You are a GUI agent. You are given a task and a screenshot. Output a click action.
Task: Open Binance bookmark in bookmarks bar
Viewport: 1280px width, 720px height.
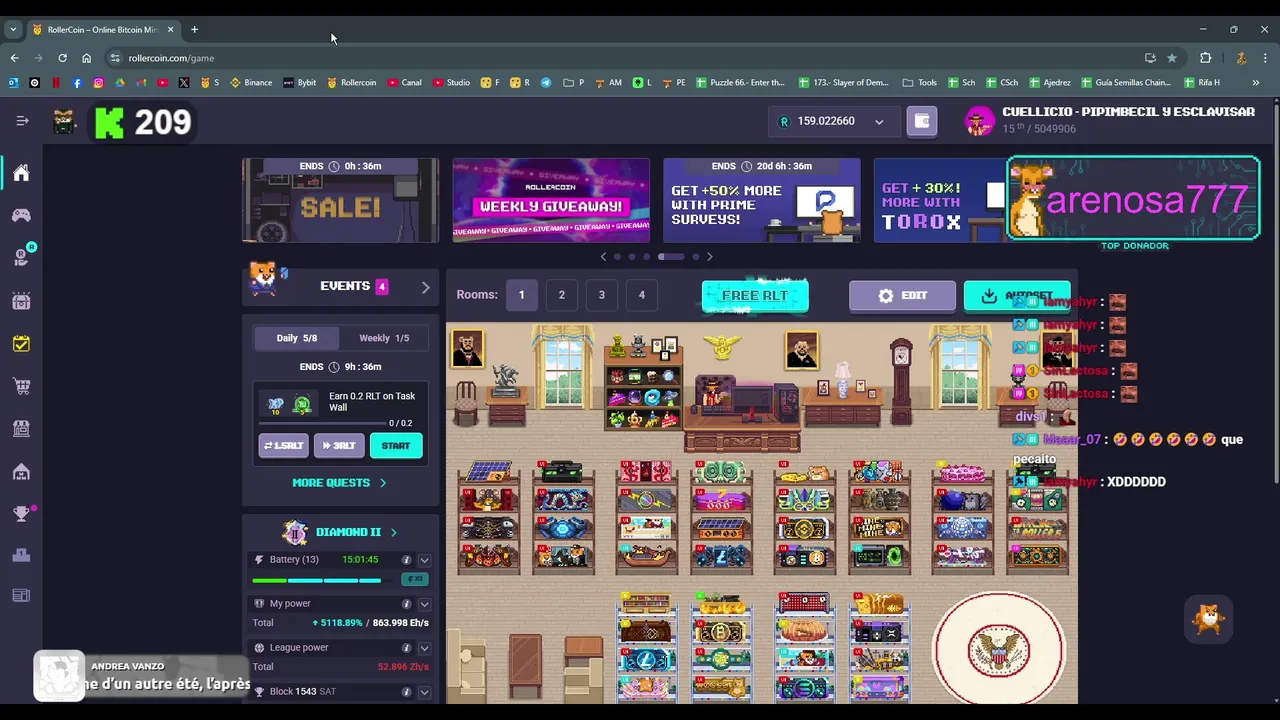(251, 82)
